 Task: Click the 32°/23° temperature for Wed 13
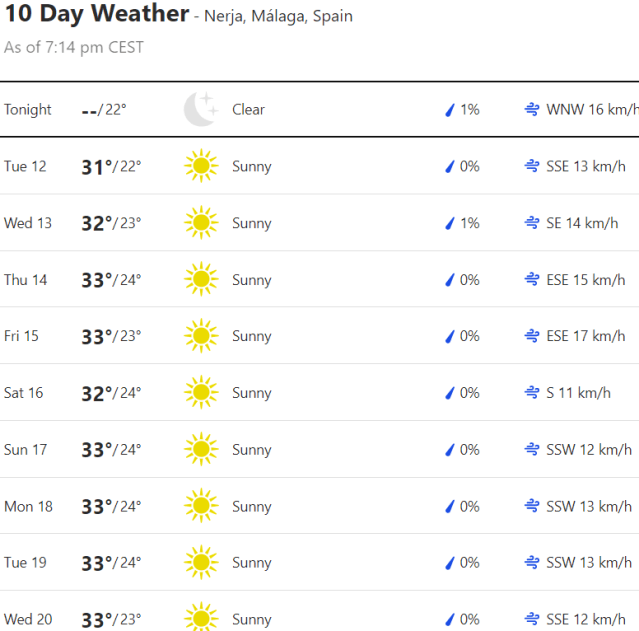(111, 223)
